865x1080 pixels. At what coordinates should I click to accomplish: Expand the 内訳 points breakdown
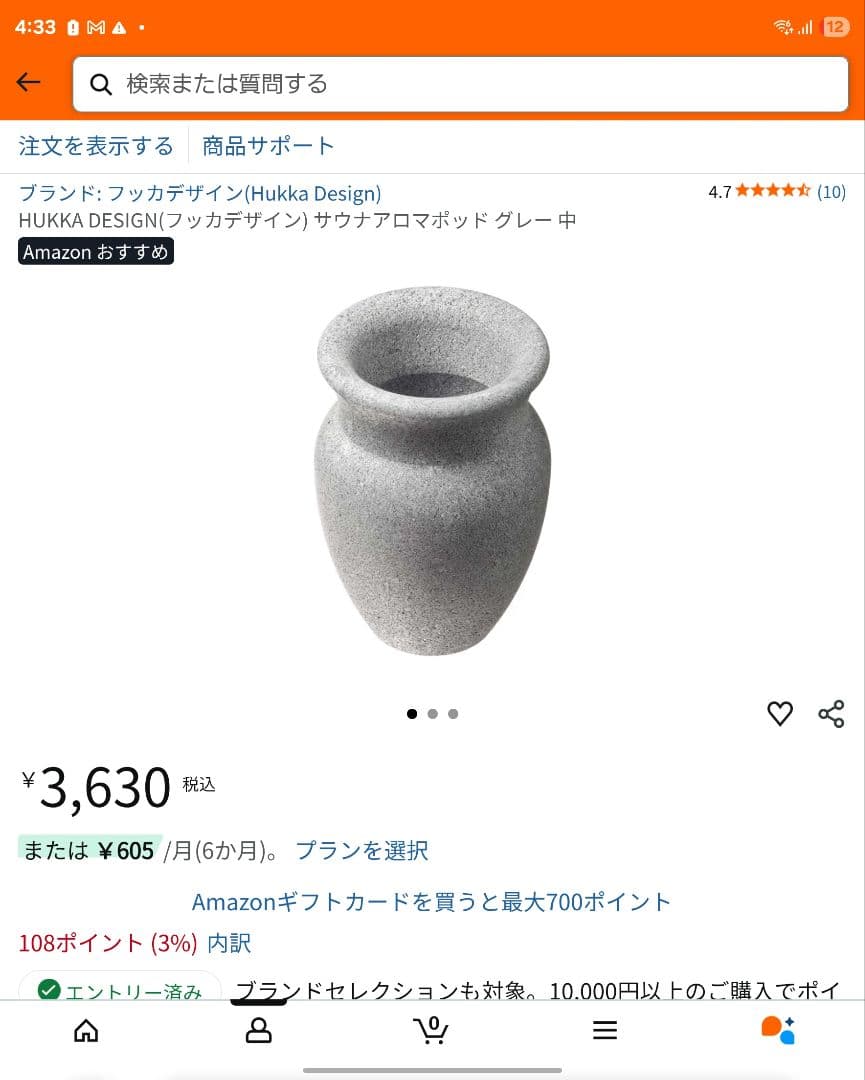(x=229, y=942)
